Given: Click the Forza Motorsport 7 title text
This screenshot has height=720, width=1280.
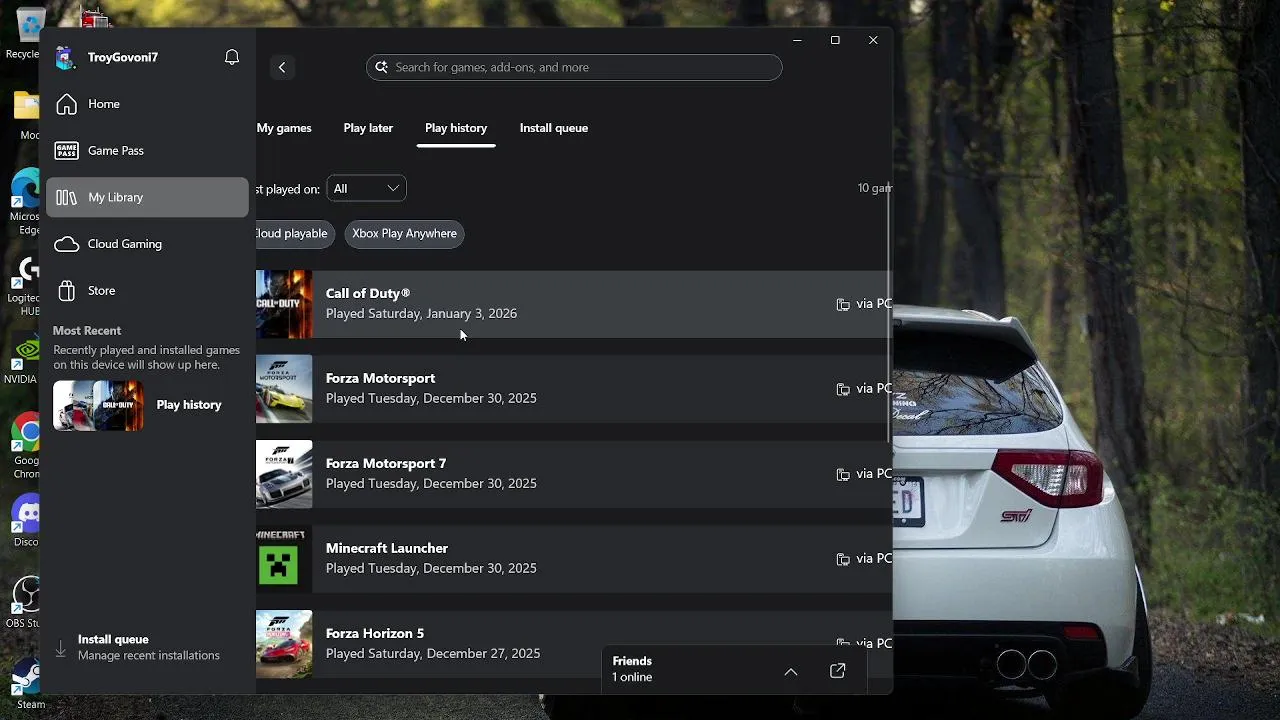Looking at the screenshot, I should 386,463.
